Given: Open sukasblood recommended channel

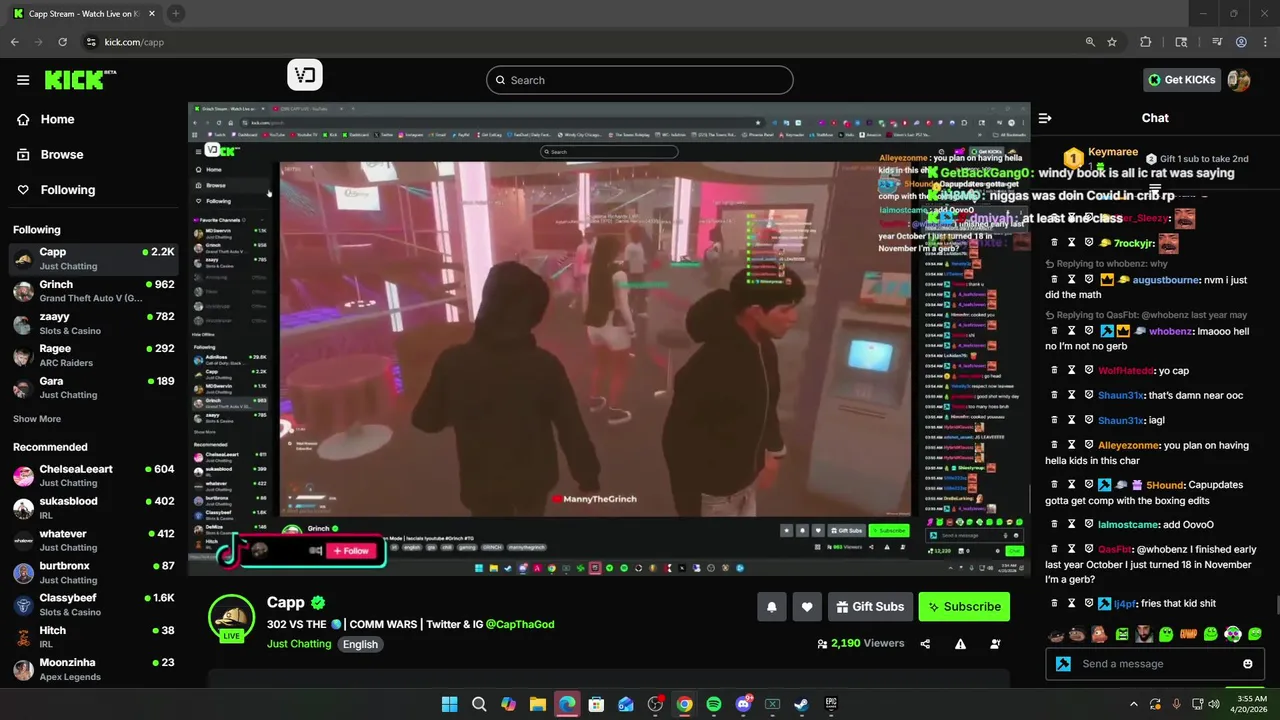Looking at the screenshot, I should click(94, 507).
